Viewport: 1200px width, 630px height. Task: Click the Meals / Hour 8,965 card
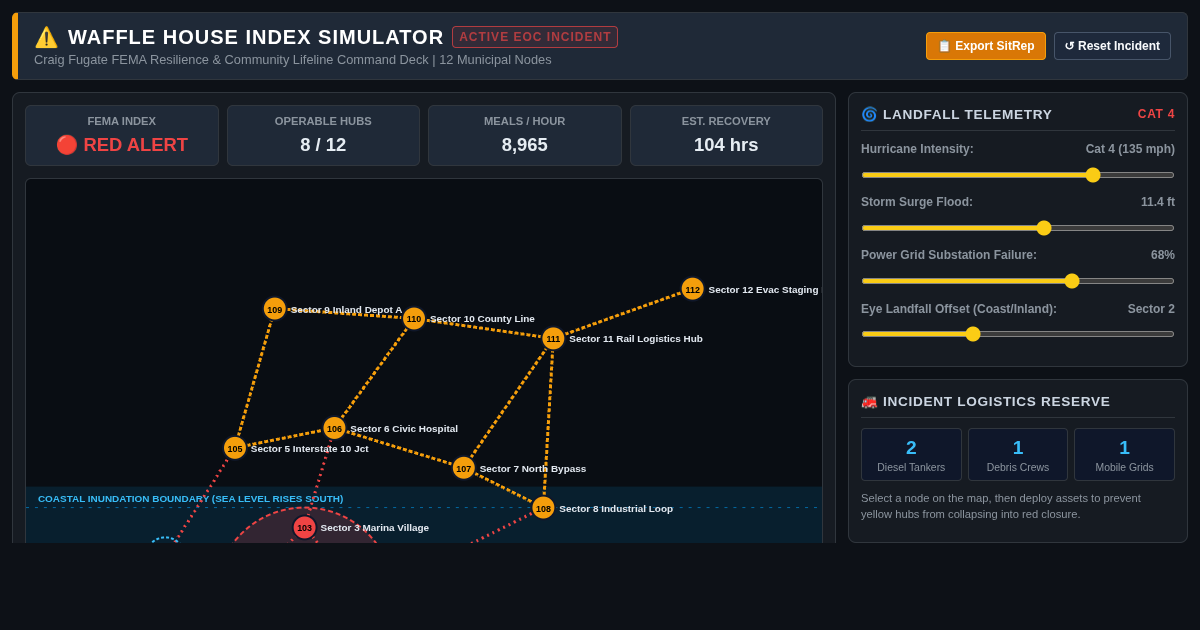coord(525,136)
